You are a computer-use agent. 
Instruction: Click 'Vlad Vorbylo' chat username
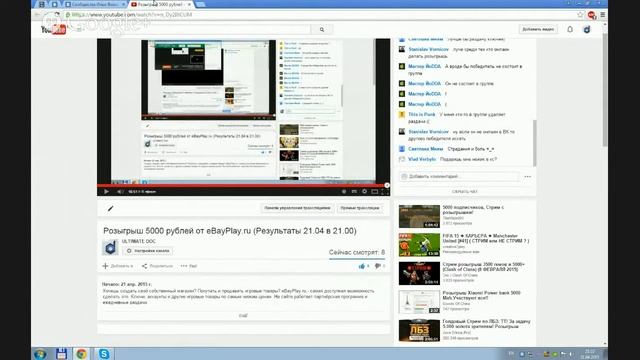422,159
